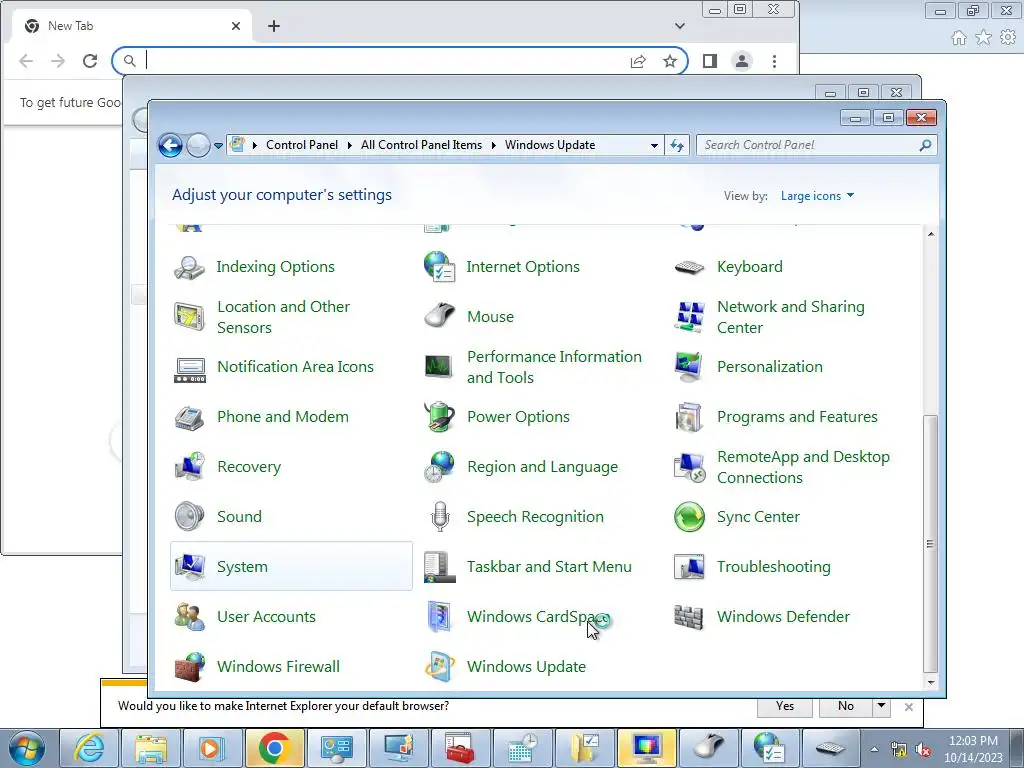Open the Internet Options icon

tap(440, 267)
